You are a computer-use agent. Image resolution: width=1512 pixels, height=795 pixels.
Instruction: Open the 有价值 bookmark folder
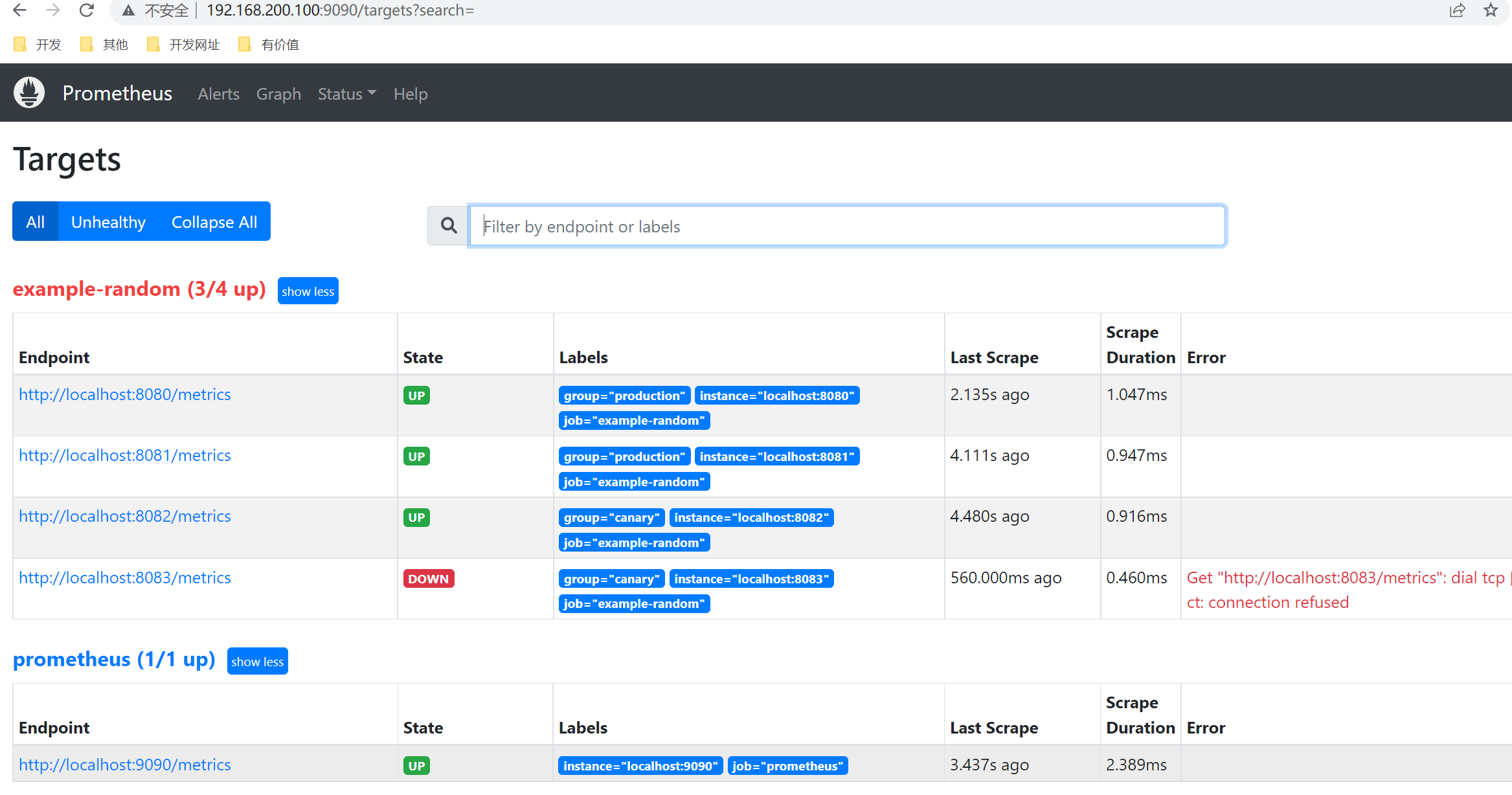click(x=269, y=45)
